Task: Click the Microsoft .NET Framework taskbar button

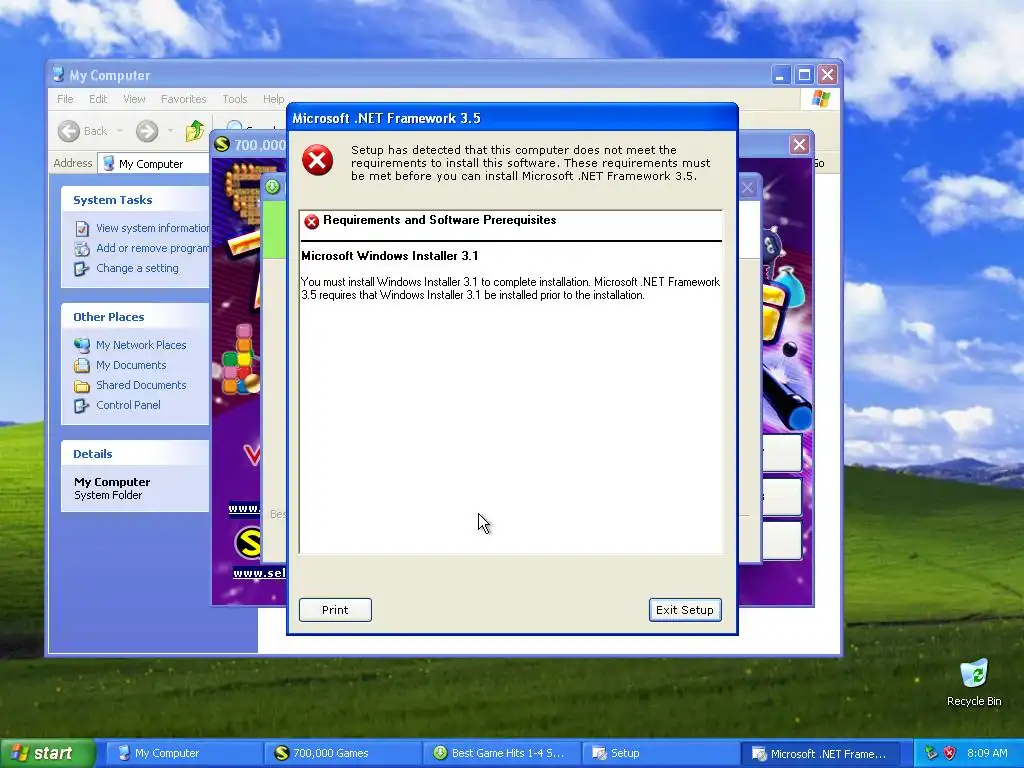Action: (820, 754)
